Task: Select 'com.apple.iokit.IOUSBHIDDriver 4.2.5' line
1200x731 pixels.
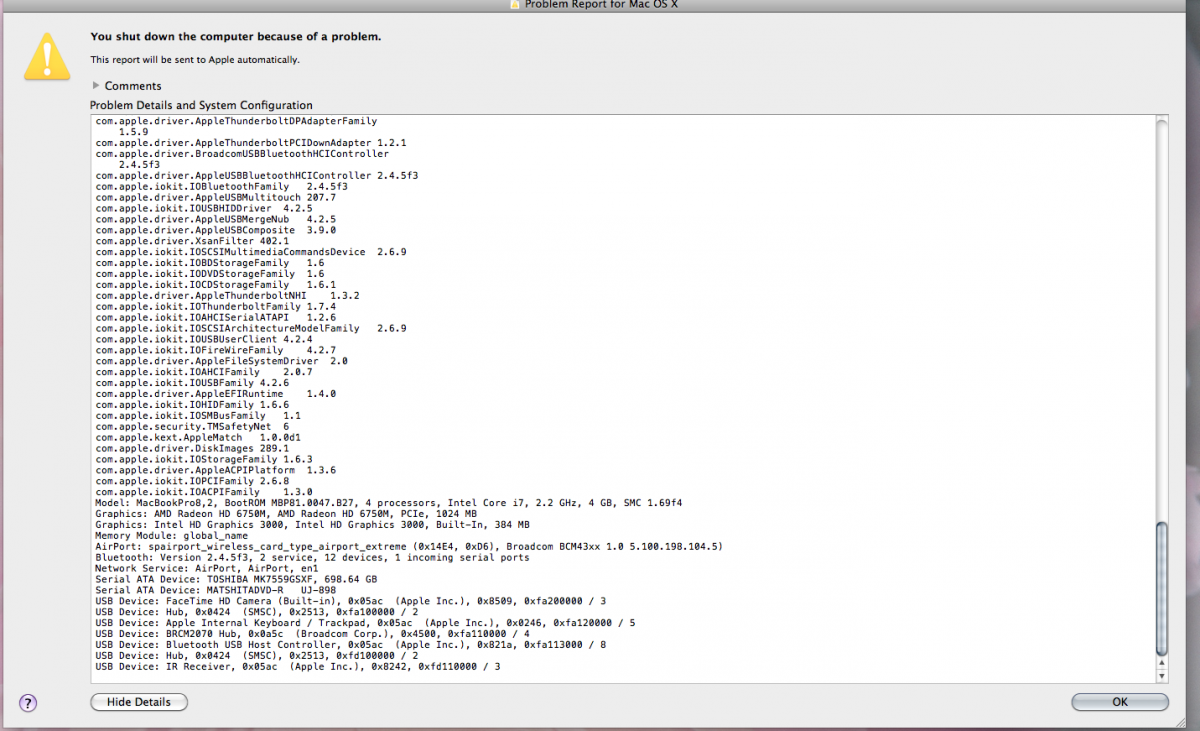Action: [204, 208]
